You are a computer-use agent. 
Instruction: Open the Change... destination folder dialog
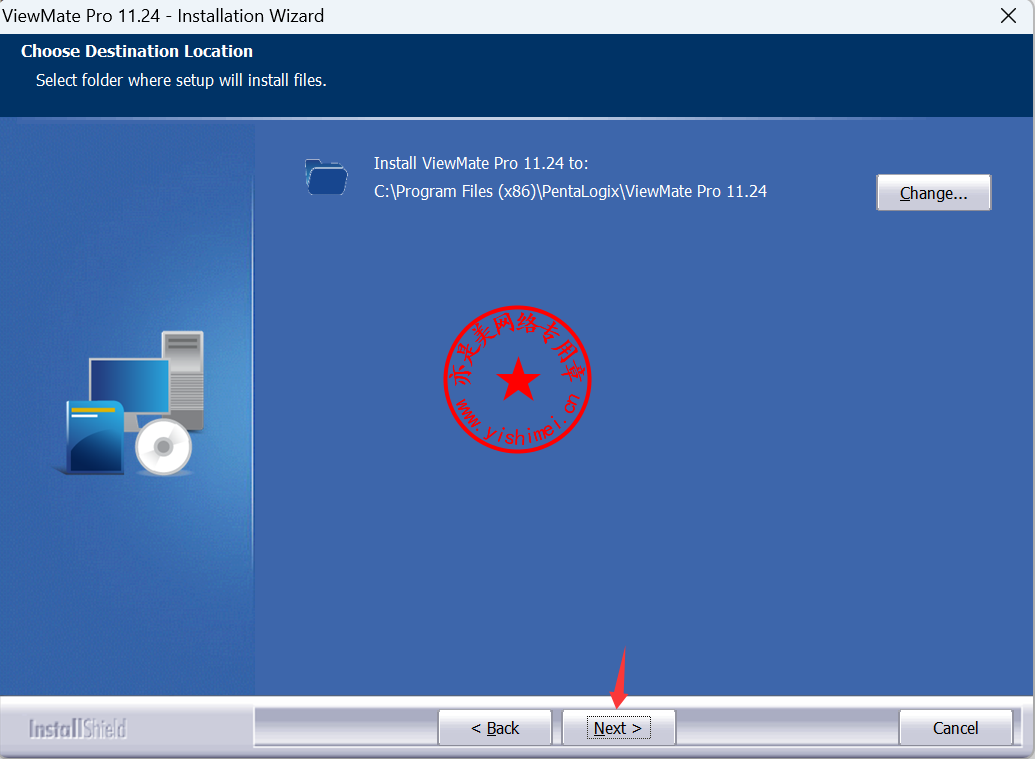coord(933,193)
